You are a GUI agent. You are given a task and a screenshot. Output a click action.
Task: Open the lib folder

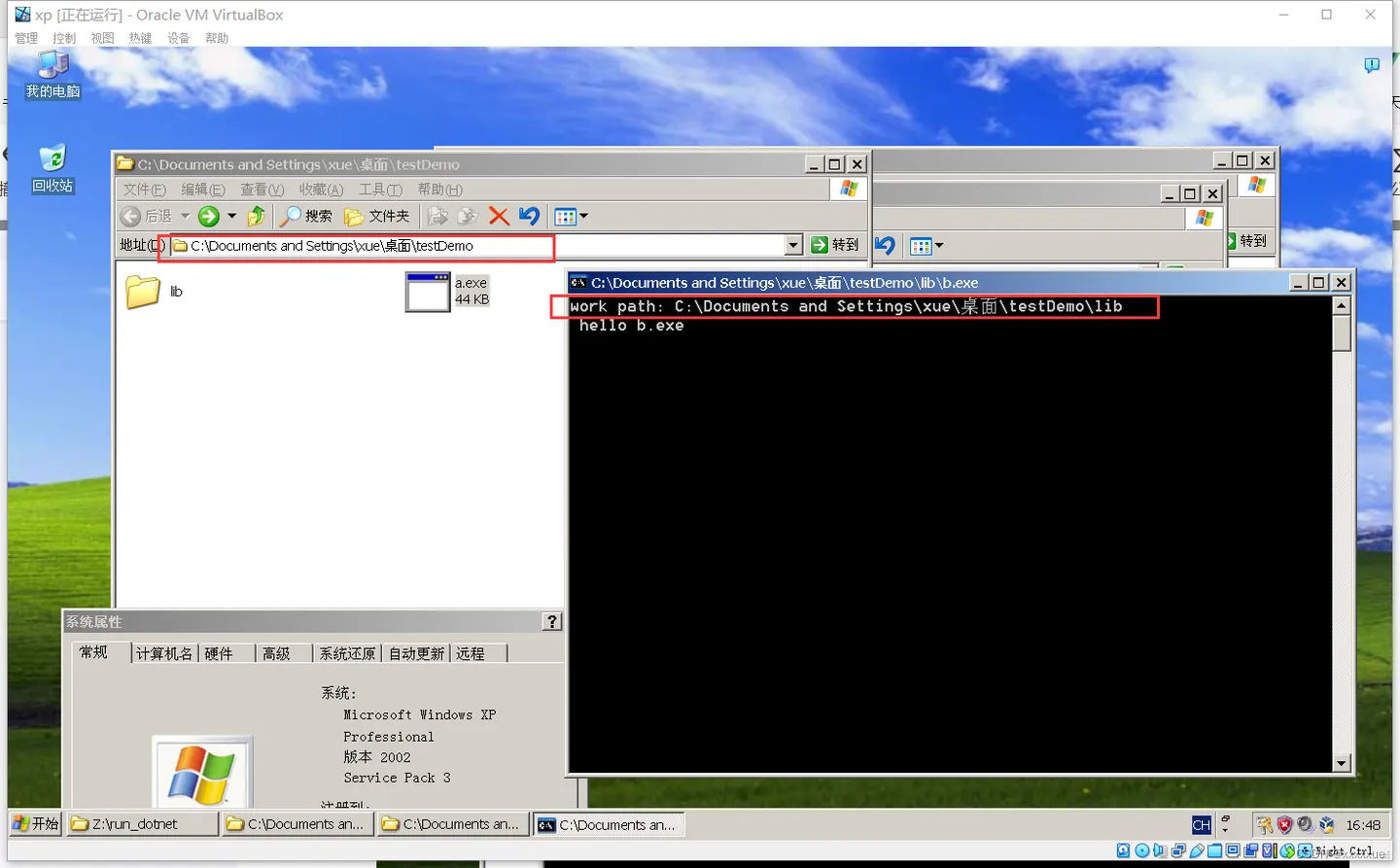(x=143, y=291)
